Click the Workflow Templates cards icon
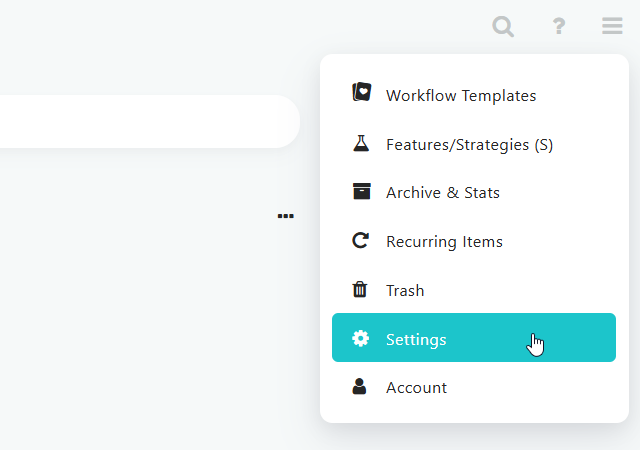This screenshot has height=450, width=640. [362, 92]
